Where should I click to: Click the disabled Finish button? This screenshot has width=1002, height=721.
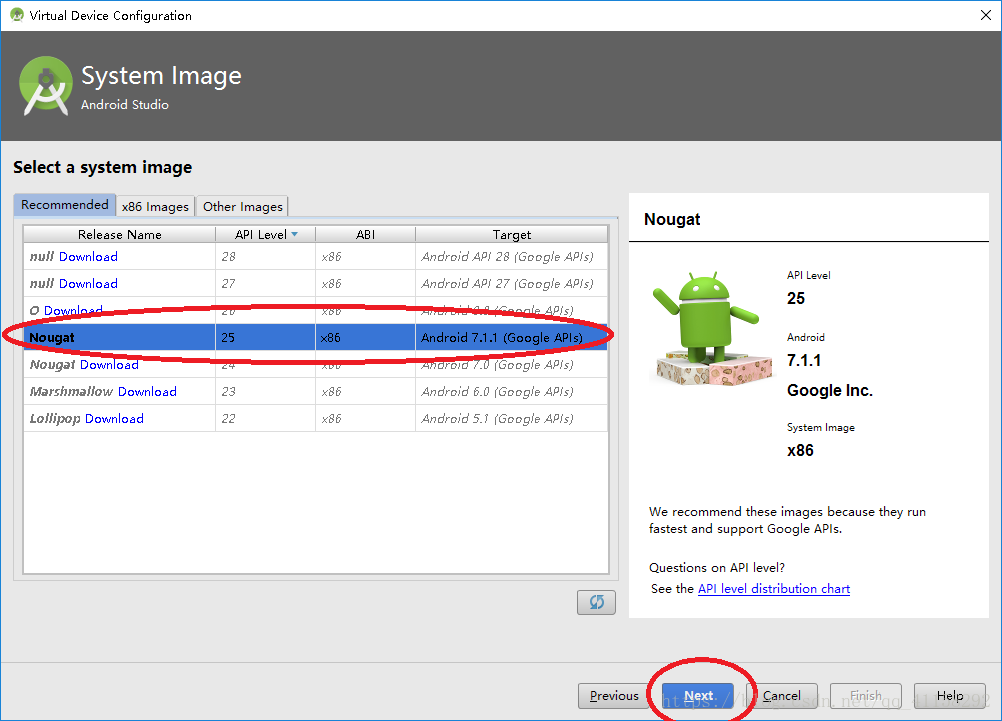click(x=866, y=695)
